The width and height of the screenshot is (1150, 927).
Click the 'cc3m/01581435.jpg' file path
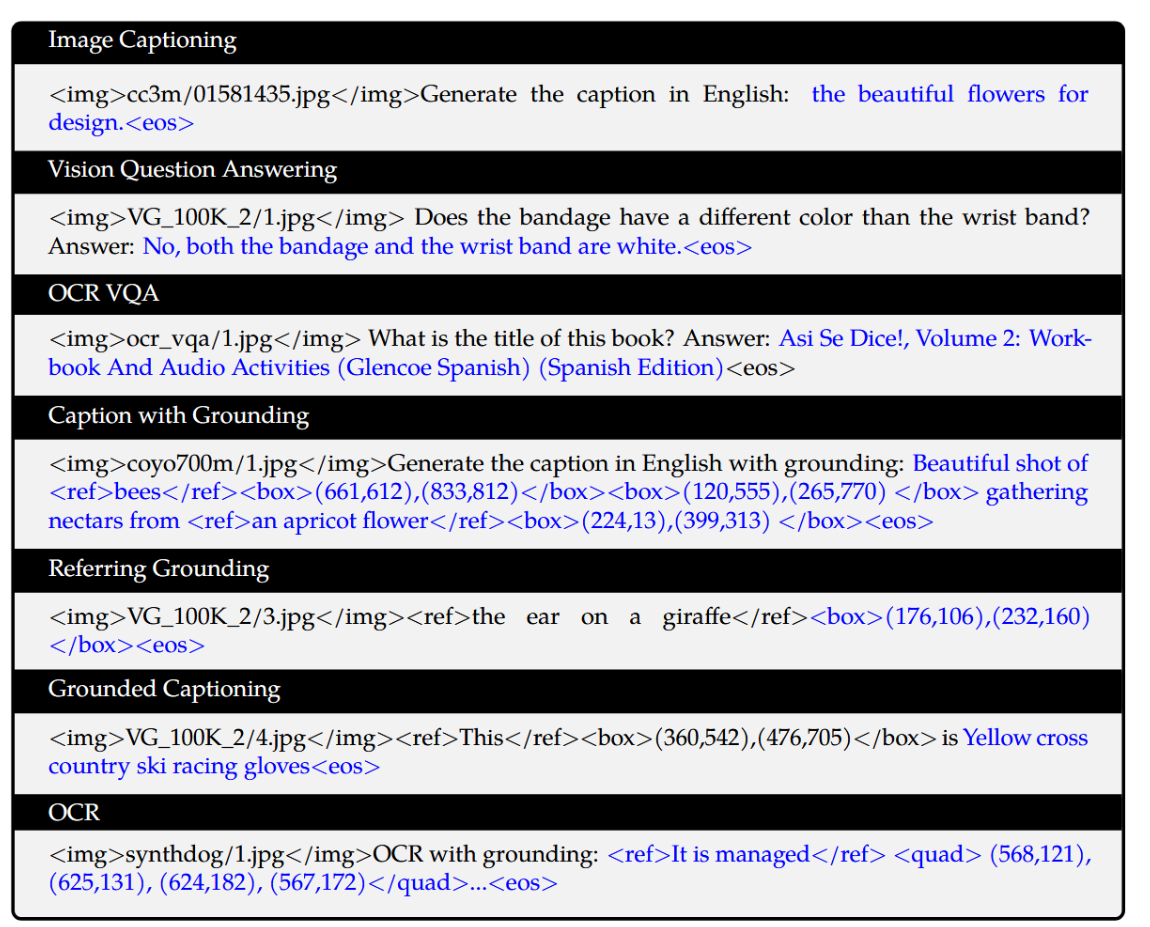click(229, 95)
